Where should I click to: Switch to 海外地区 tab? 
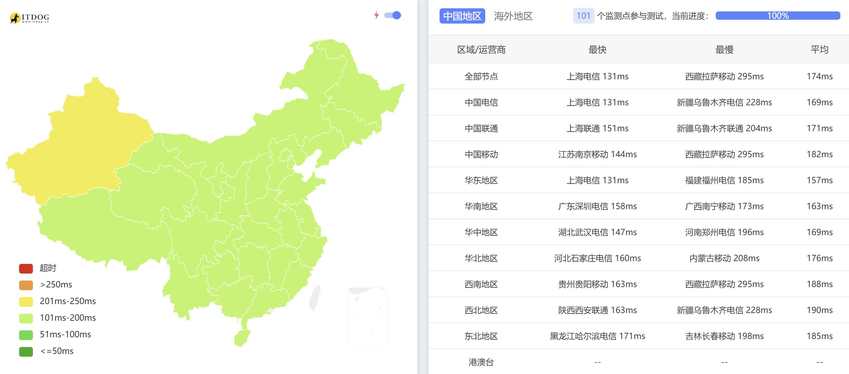[x=513, y=16]
